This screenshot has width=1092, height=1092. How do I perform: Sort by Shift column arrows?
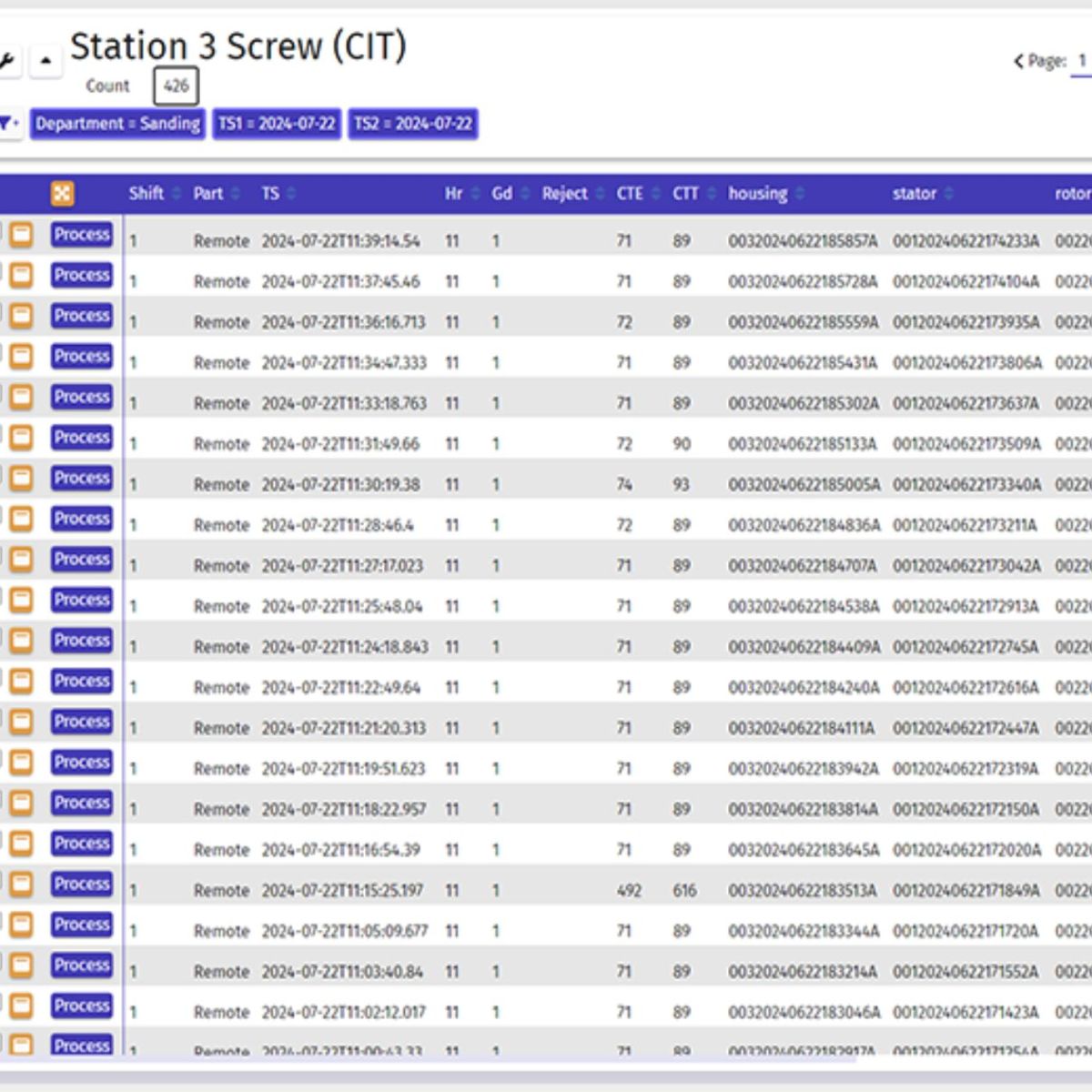click(x=177, y=194)
